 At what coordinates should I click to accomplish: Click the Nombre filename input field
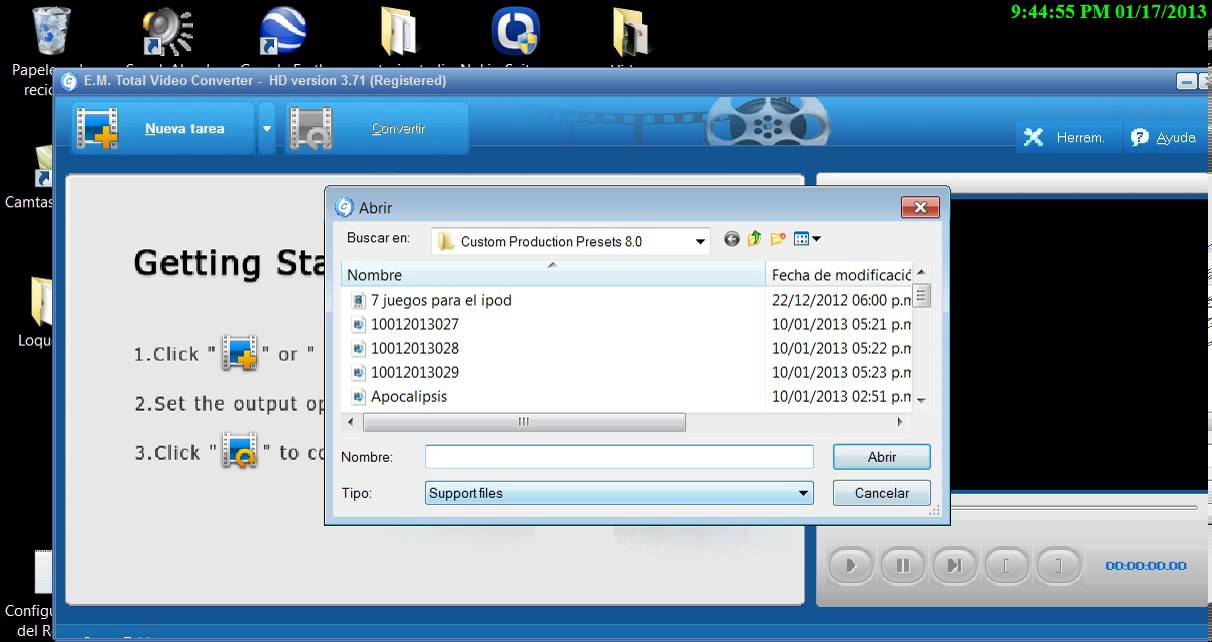[619, 457]
